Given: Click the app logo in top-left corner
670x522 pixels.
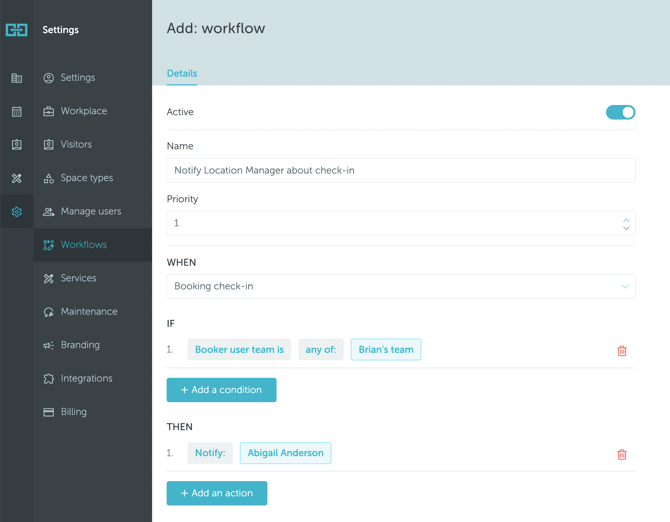Looking at the screenshot, I should pyautogui.click(x=17, y=30).
